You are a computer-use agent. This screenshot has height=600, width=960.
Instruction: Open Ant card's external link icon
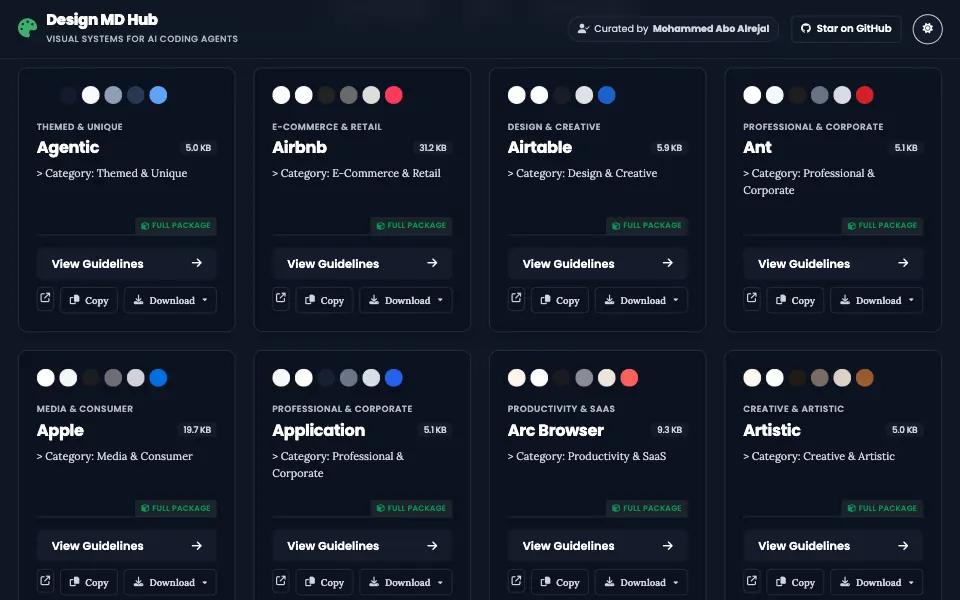point(752,299)
